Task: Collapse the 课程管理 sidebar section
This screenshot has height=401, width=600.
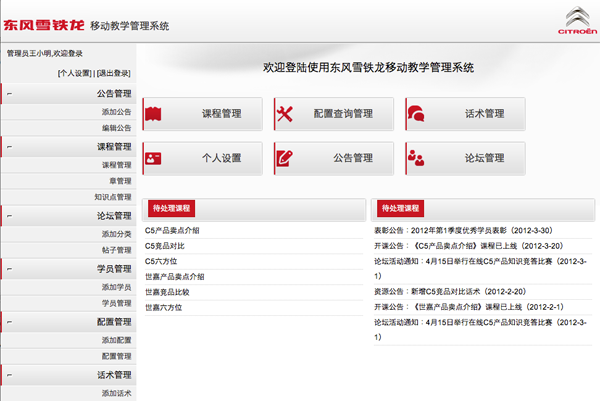Action: click(x=10, y=147)
